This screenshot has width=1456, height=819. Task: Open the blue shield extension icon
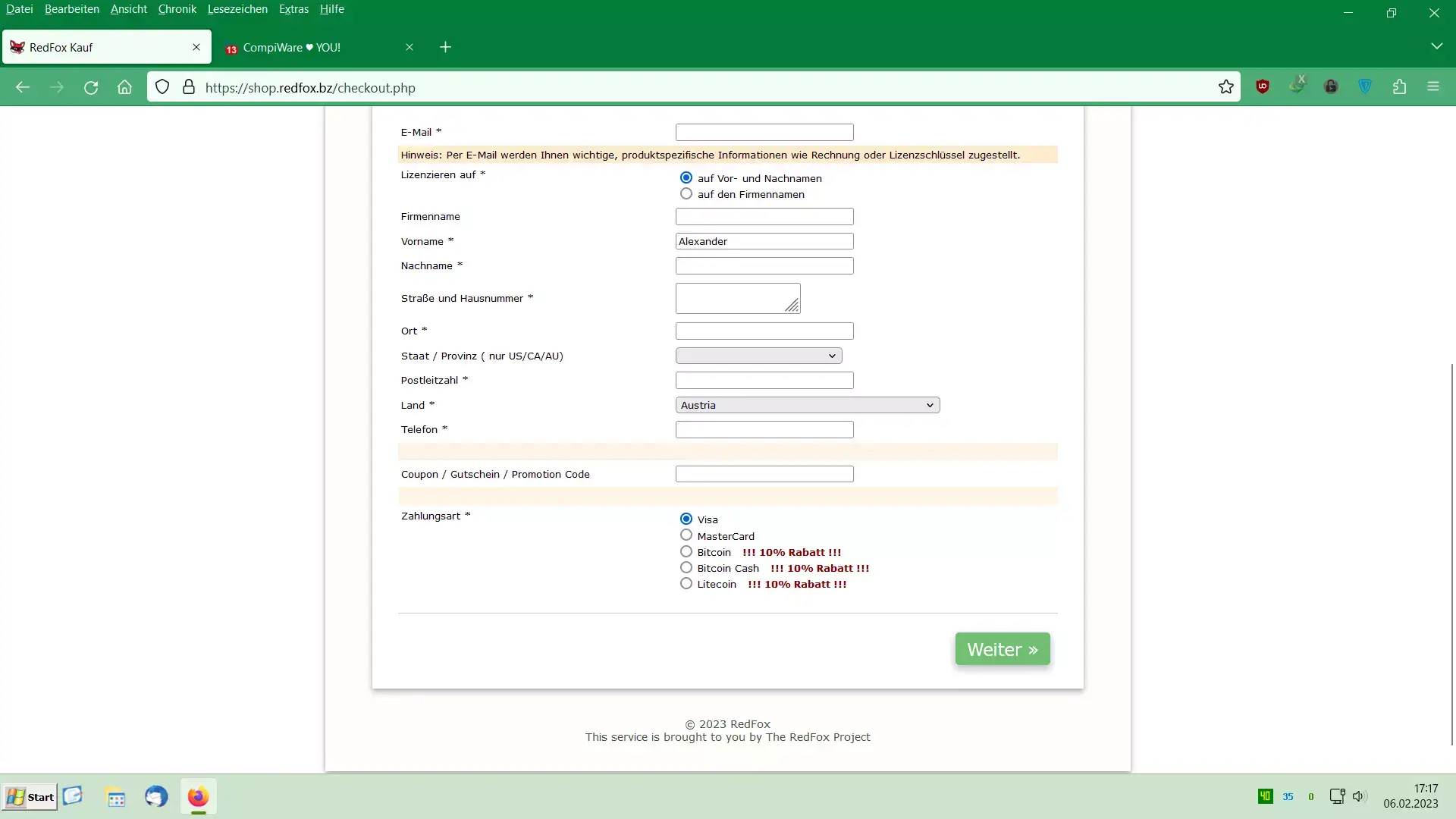(1365, 86)
